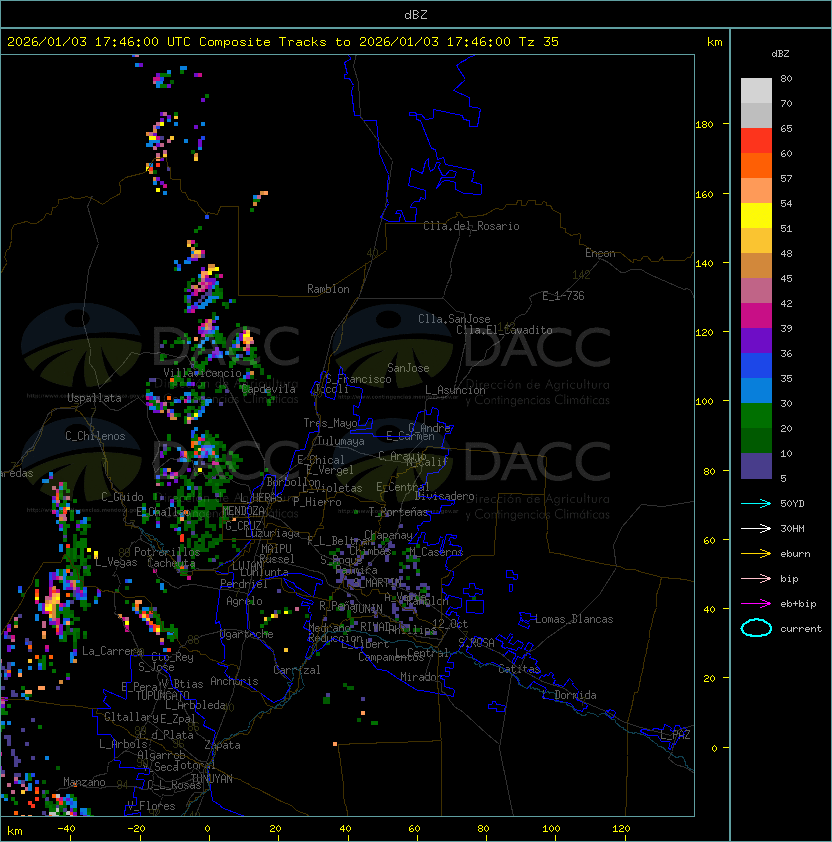This screenshot has height=842, width=832.
Task: Click the 'L_Dormida' map label
Action: pos(569,695)
